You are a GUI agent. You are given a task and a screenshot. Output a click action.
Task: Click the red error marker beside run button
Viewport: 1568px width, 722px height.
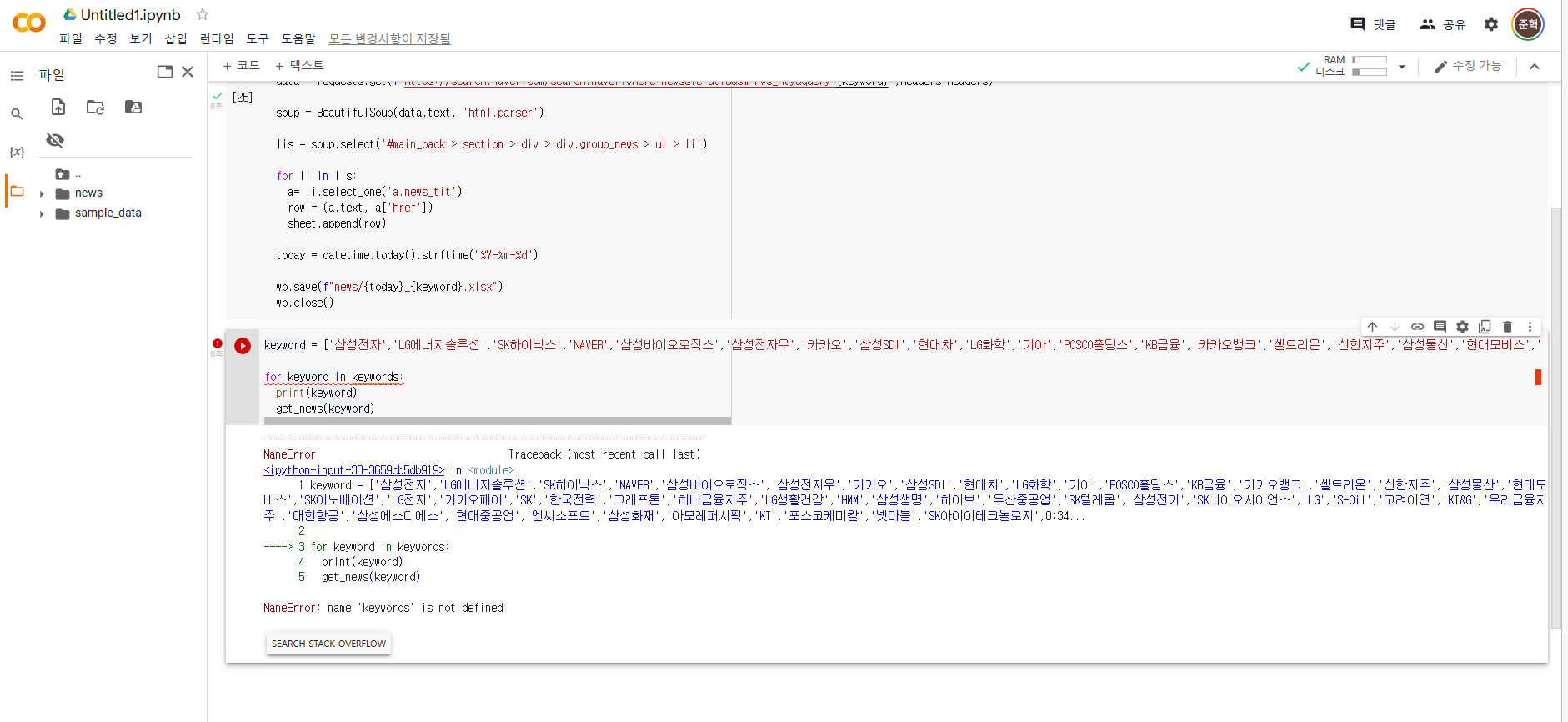(218, 343)
